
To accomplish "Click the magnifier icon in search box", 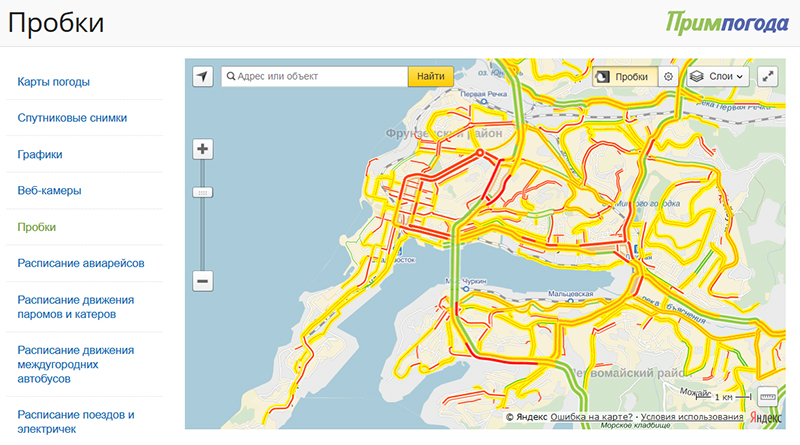I will [x=231, y=76].
